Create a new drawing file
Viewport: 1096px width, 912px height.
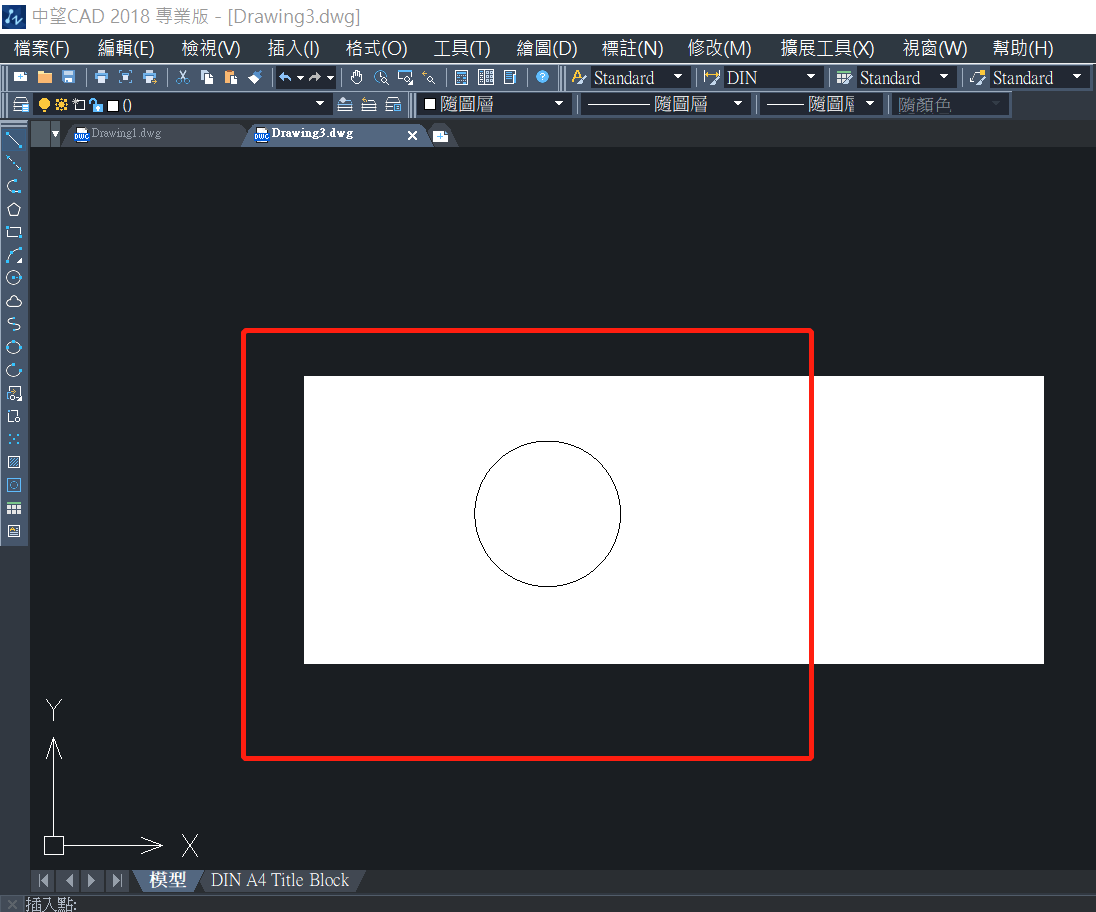(20, 77)
